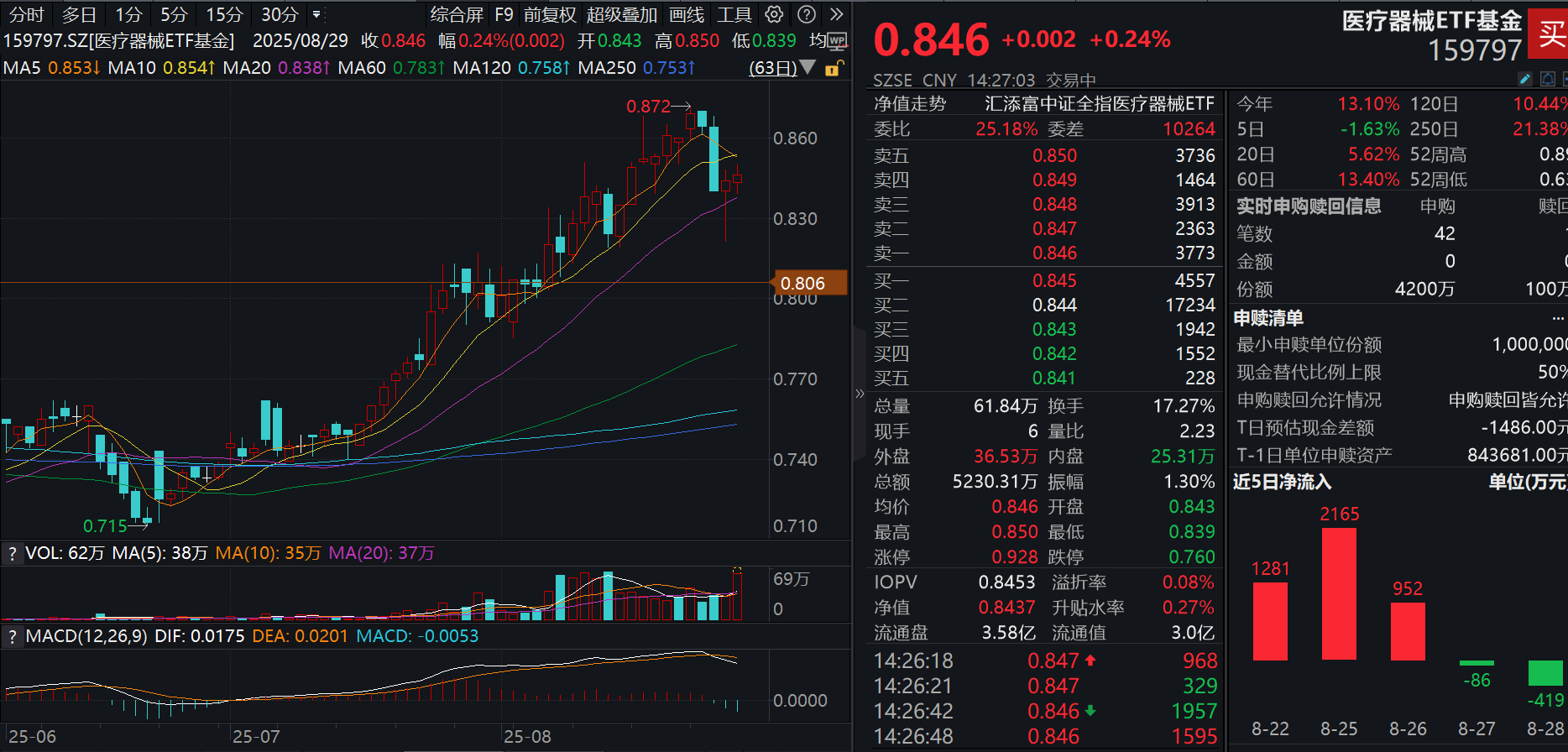This screenshot has width=1568, height=752.
Task: Click the pencil edit icon
Action: click(1525, 79)
